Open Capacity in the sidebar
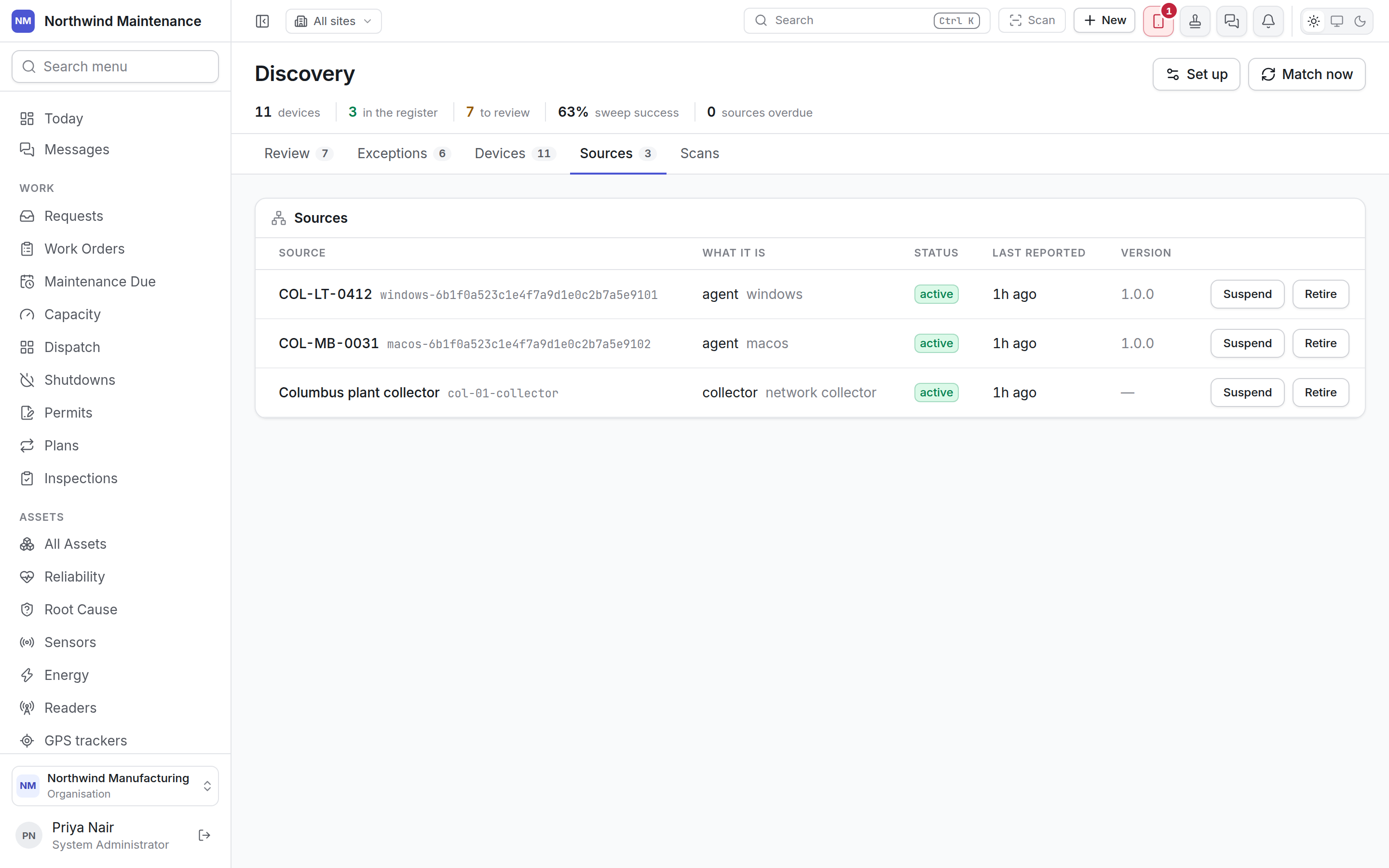The height and width of the screenshot is (868, 1389). (x=115, y=314)
